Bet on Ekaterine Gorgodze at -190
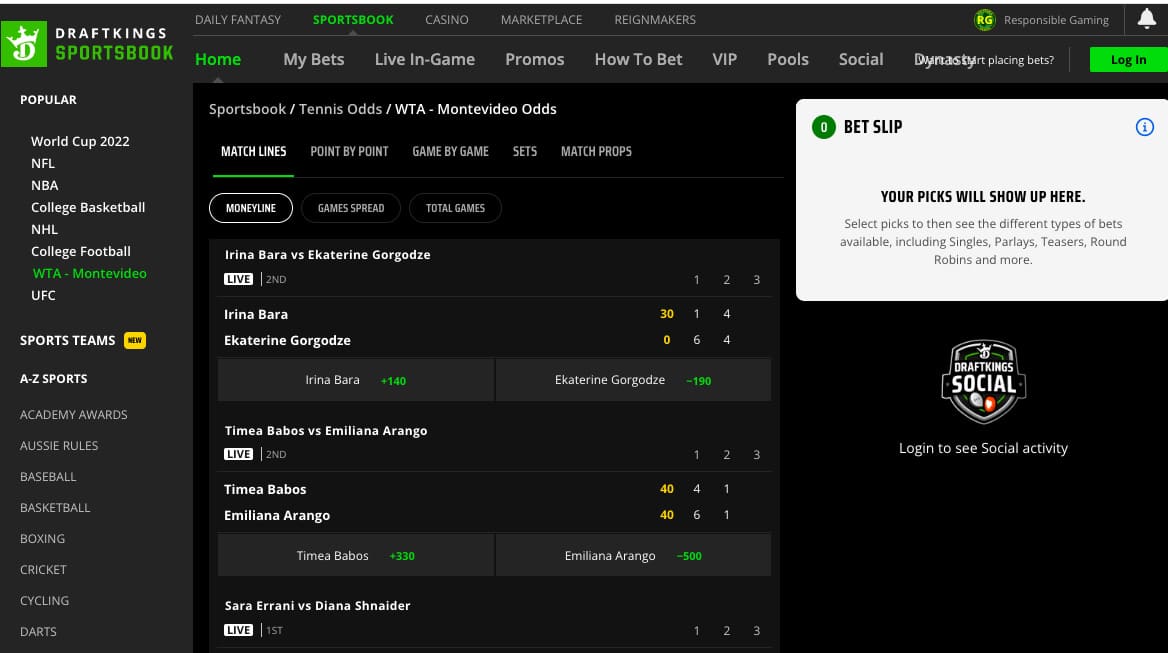The width and height of the screenshot is (1168, 653). pos(633,380)
